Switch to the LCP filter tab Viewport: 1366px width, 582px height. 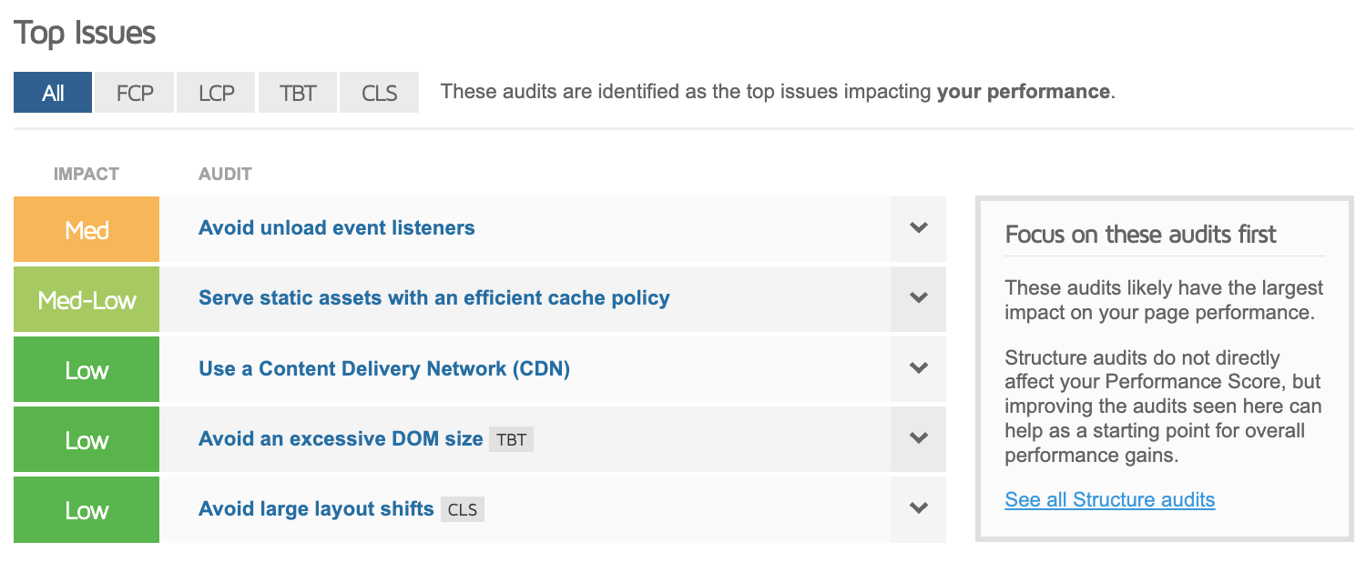(216, 92)
